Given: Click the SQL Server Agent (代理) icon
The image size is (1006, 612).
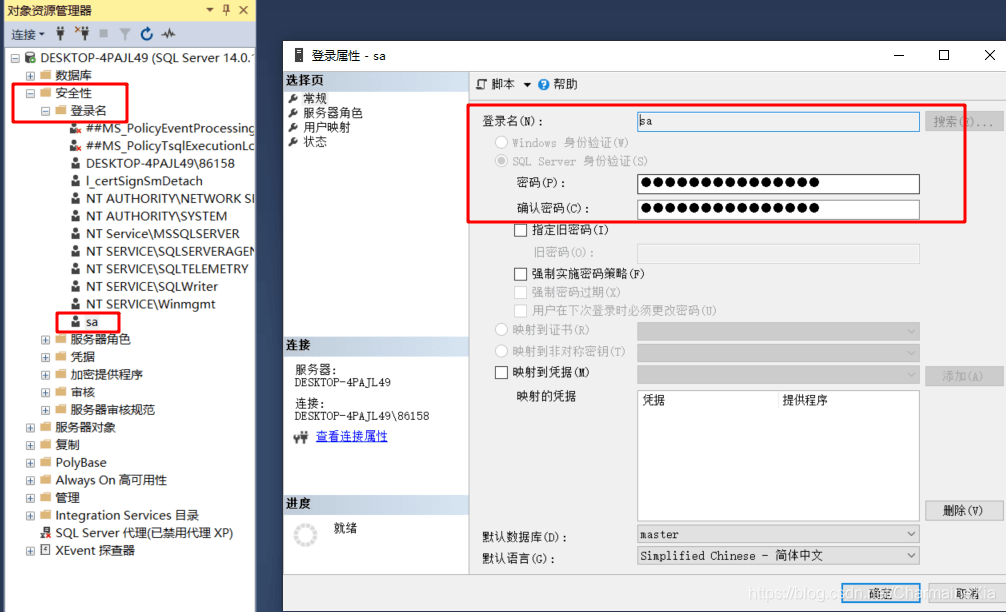Looking at the screenshot, I should [45, 533].
